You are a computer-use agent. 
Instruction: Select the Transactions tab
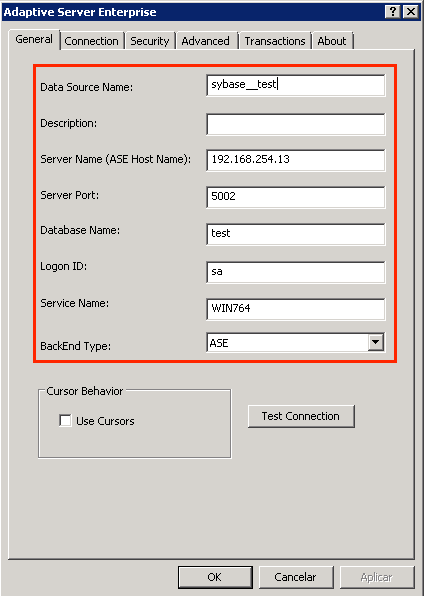tap(275, 41)
